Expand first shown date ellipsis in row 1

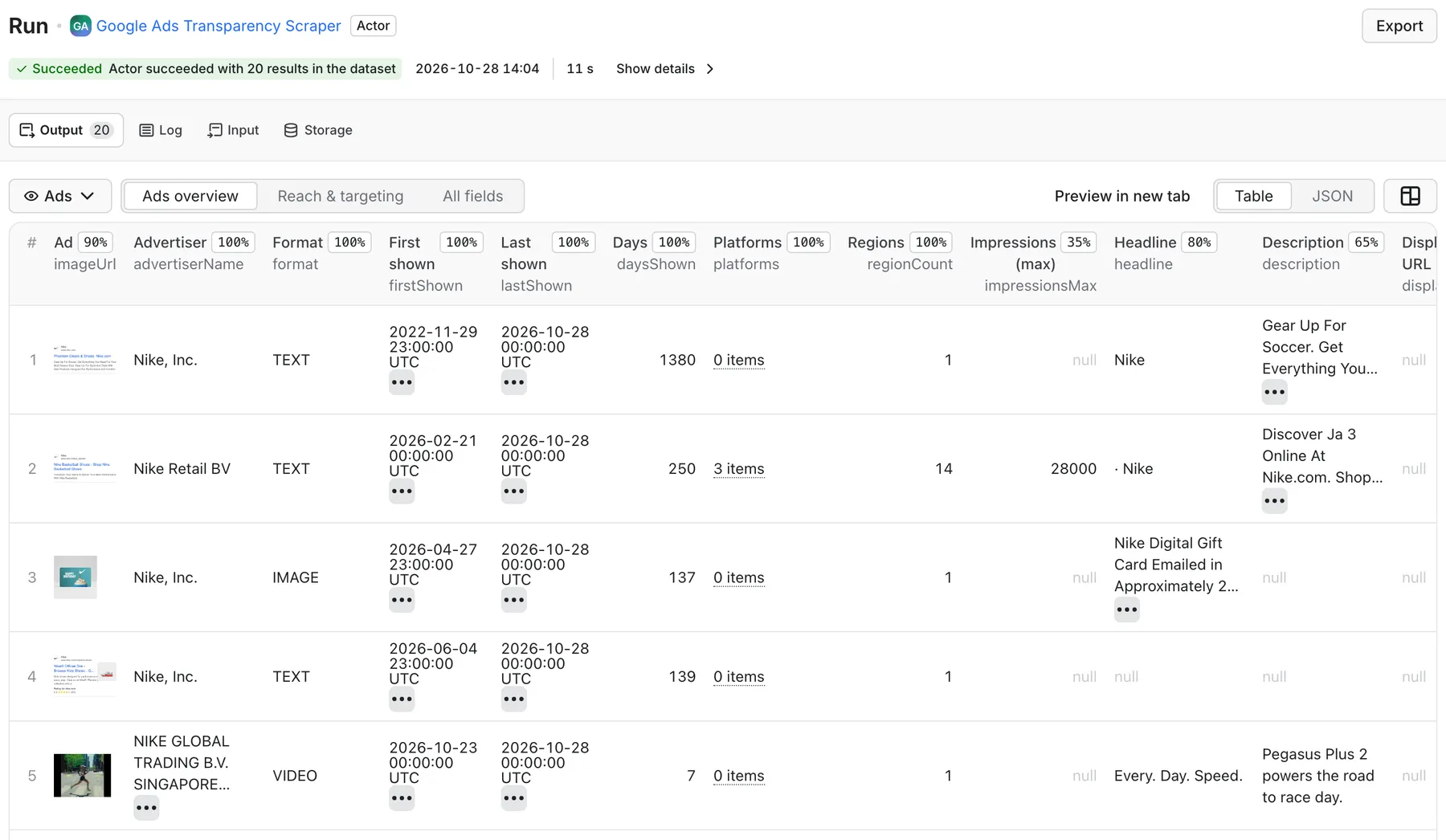pos(402,382)
